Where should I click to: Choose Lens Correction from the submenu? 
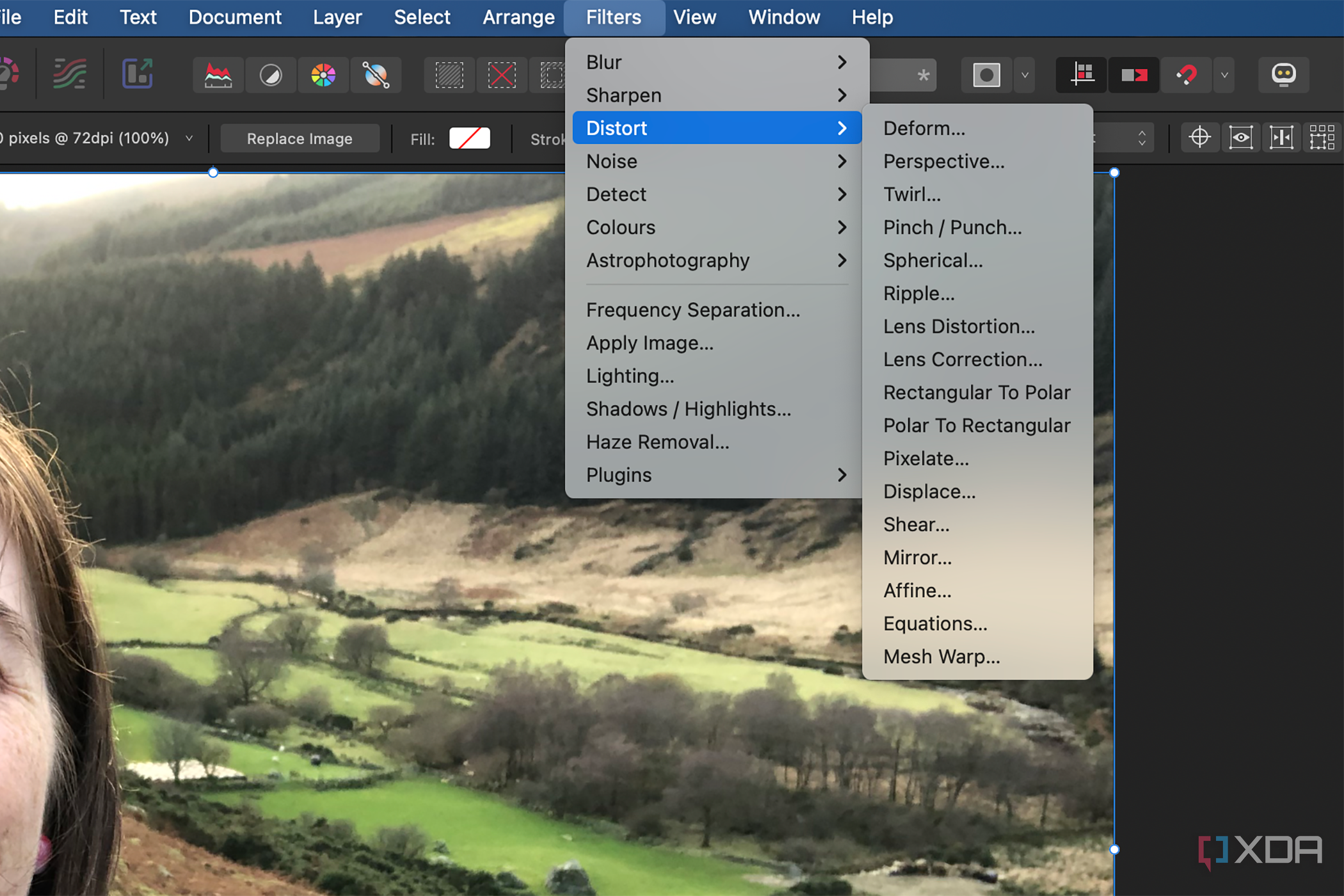(963, 359)
